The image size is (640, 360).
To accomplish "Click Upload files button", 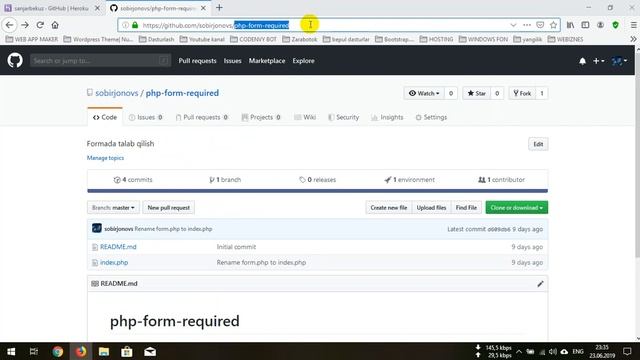I will (431, 208).
